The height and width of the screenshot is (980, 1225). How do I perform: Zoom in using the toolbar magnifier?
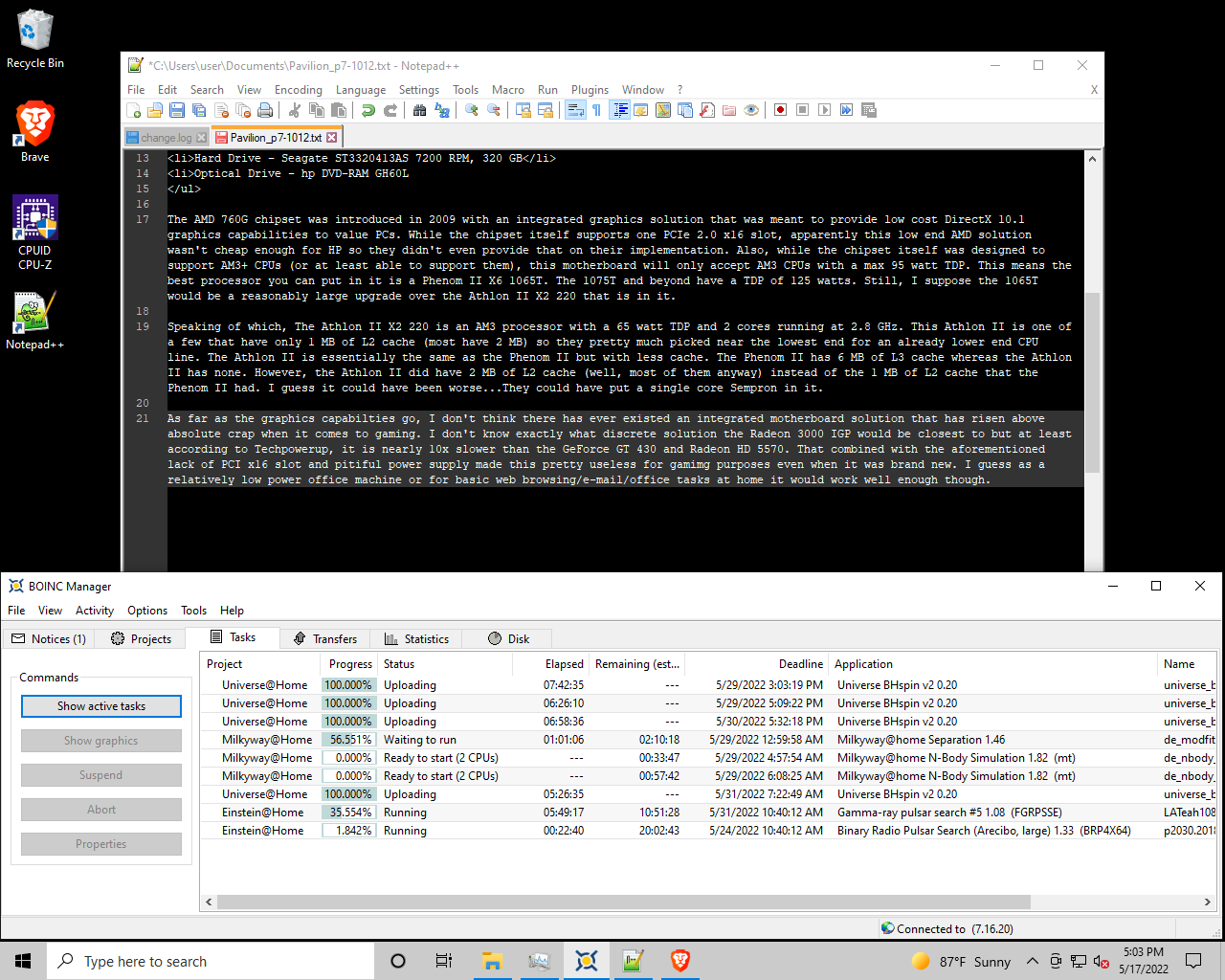tap(471, 110)
